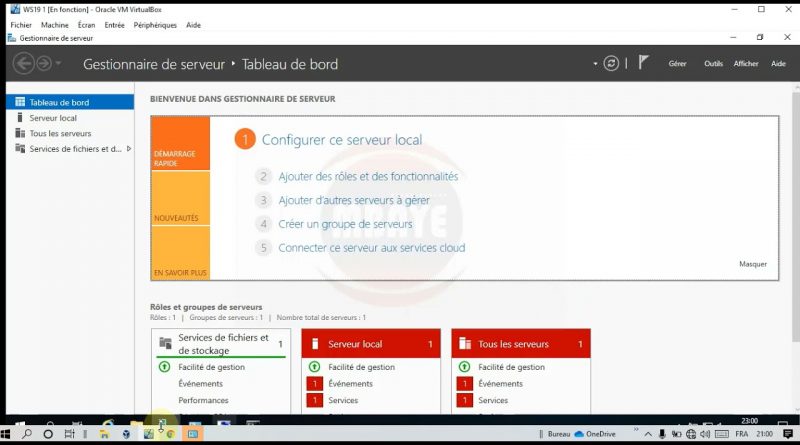Screen dimensions: 800x445
Task: Click Performances under Services de fichiers tile
Action: coord(203,400)
